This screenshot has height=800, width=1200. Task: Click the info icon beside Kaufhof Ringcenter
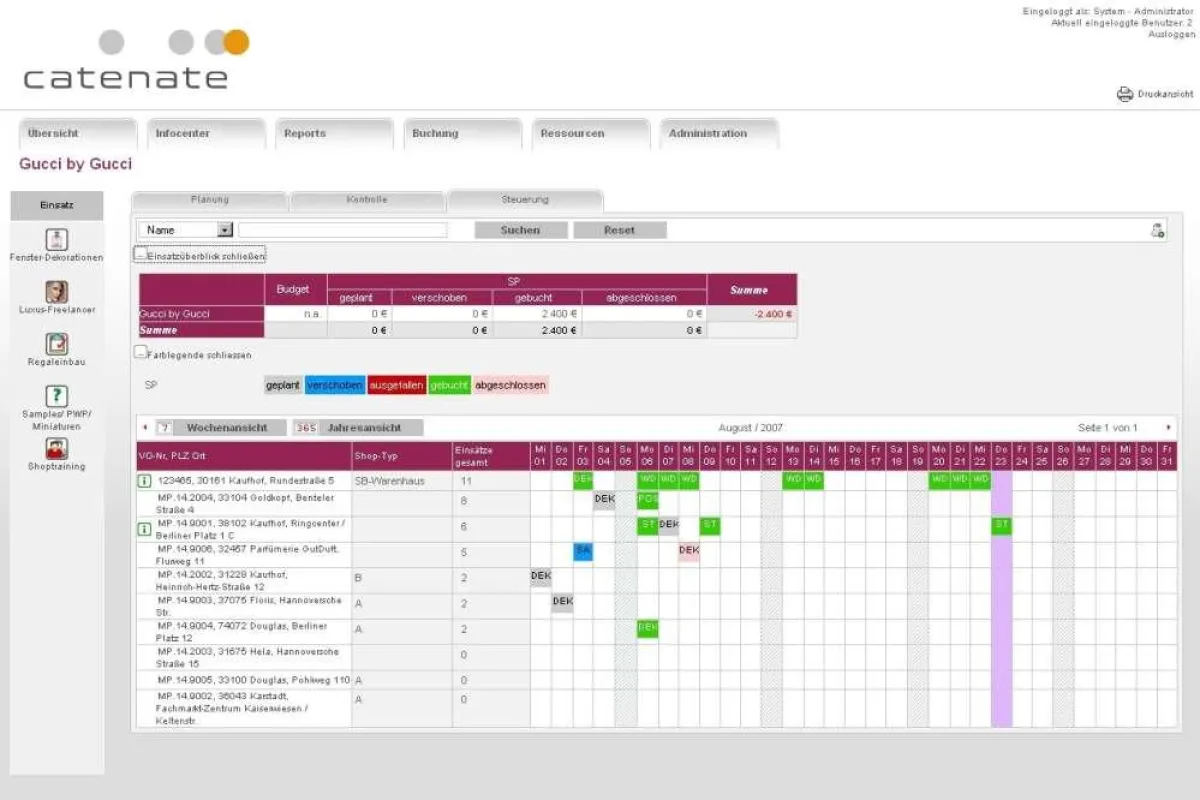coord(144,528)
